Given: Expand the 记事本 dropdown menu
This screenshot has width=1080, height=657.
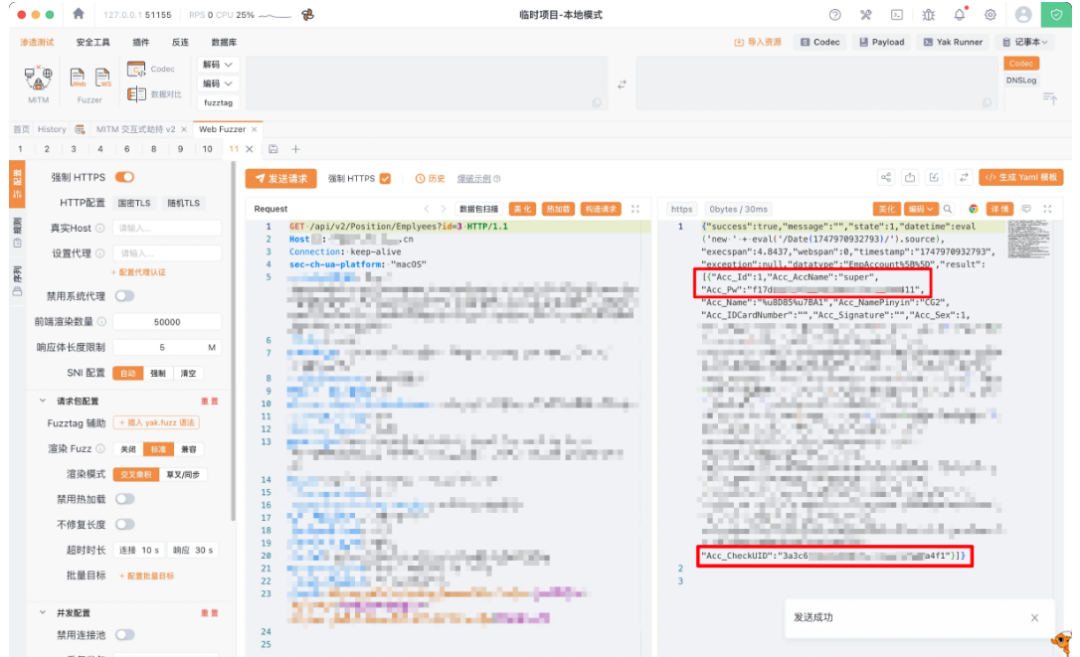Looking at the screenshot, I should [x=1023, y=42].
